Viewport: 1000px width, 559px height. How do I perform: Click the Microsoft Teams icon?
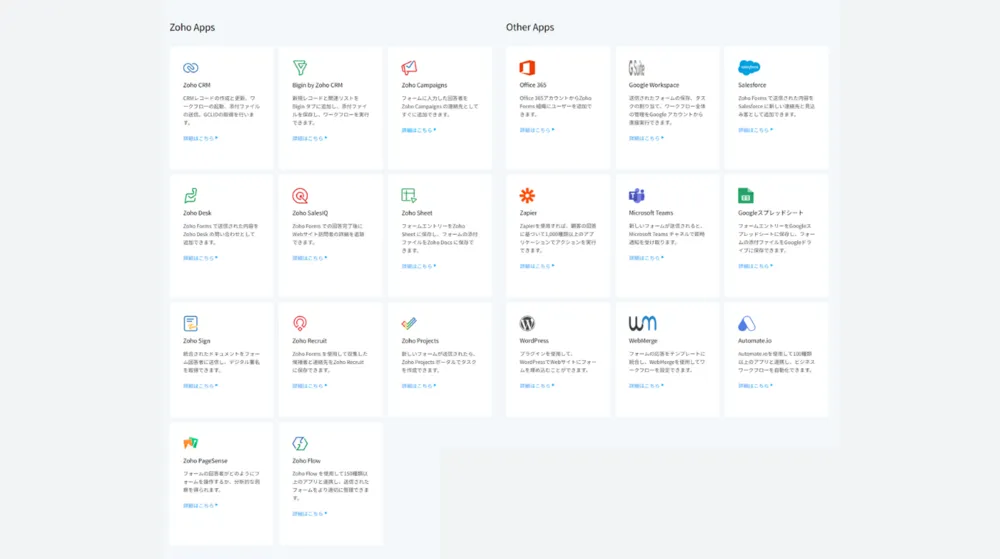[x=636, y=196]
